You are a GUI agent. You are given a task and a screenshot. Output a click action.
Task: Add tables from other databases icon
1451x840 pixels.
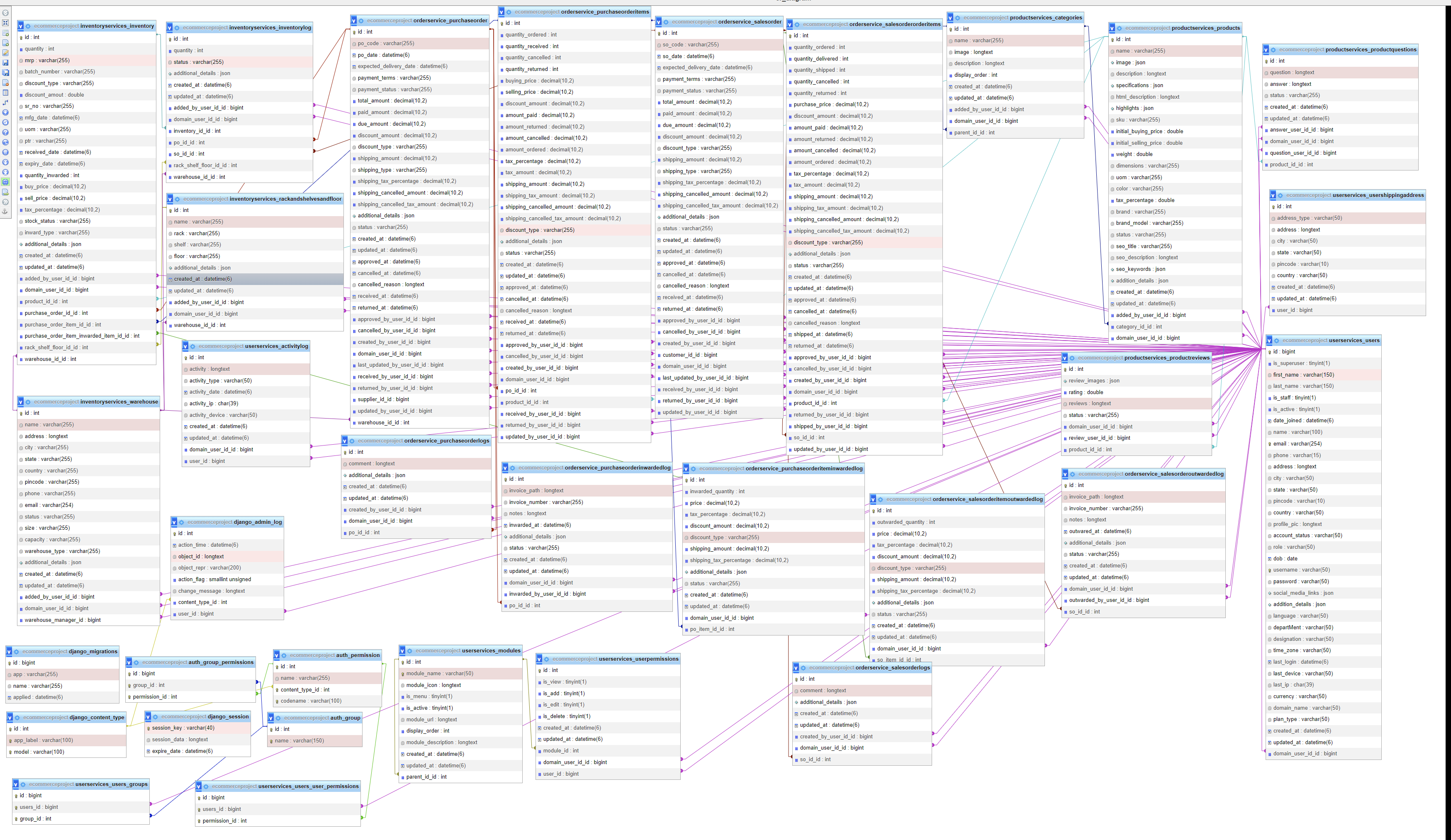pyautogui.click(x=5, y=33)
